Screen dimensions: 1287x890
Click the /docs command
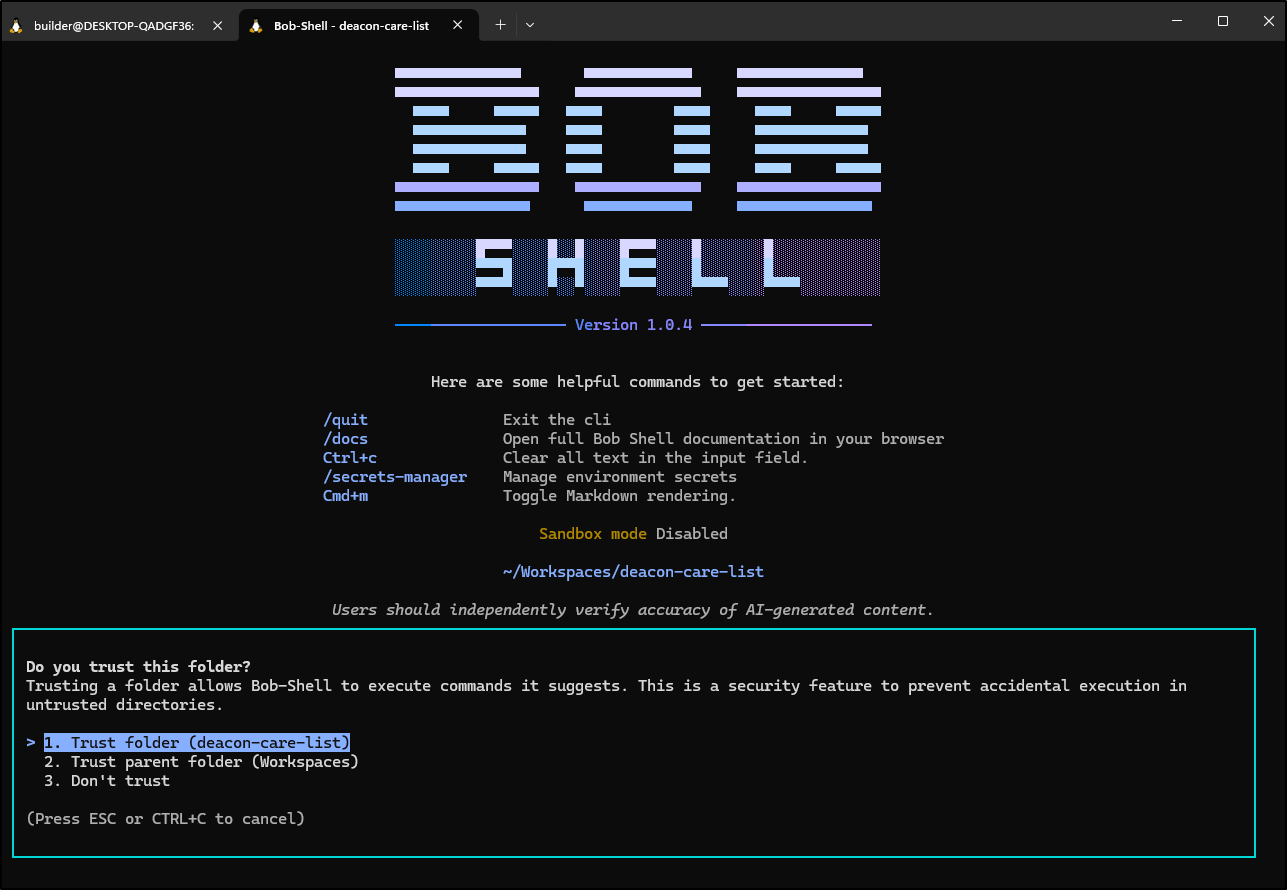[x=345, y=439]
